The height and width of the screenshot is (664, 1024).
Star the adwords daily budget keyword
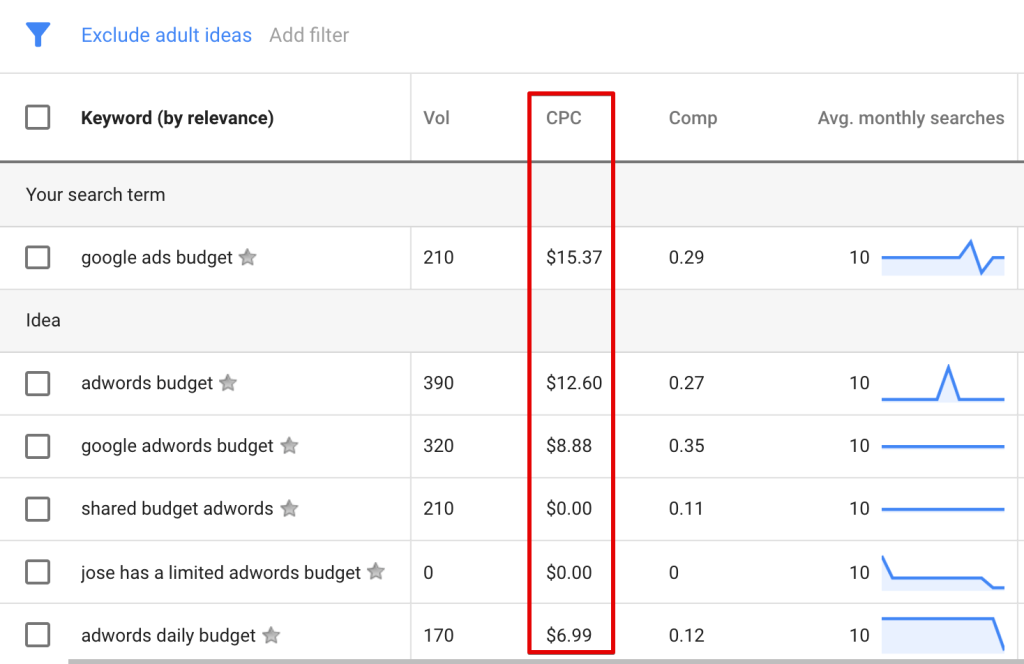271,634
